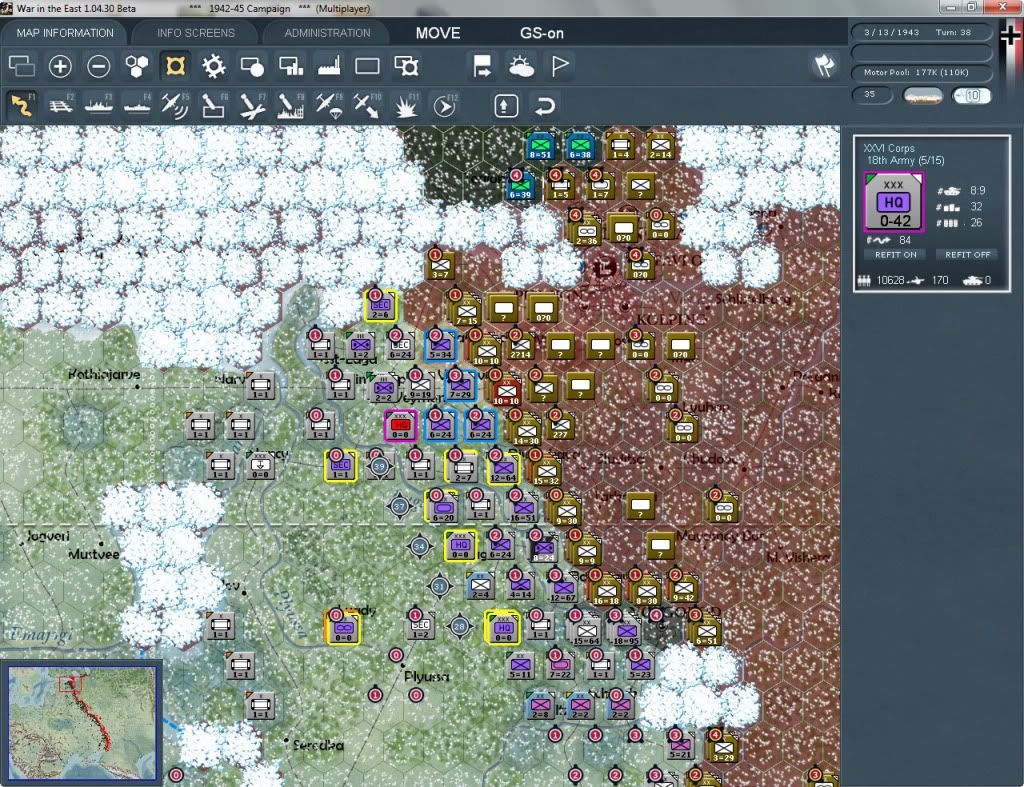Select amphibious transport mode F4 icon
1024x787 pixels.
point(137,106)
